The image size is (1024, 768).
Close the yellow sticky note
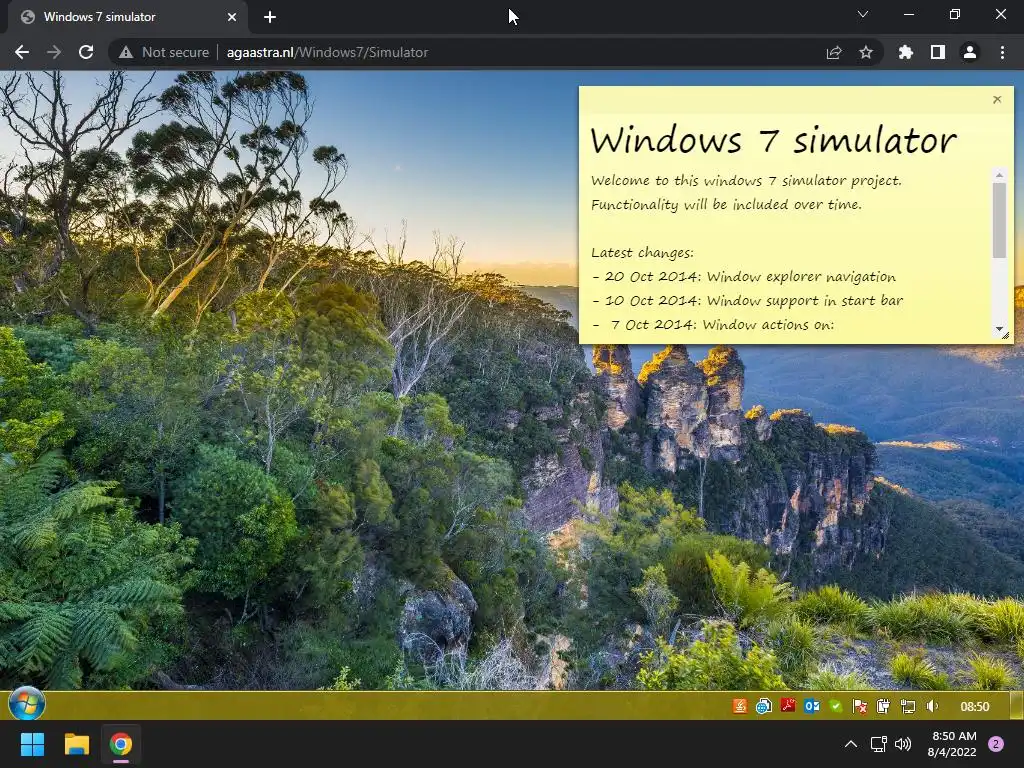click(997, 99)
